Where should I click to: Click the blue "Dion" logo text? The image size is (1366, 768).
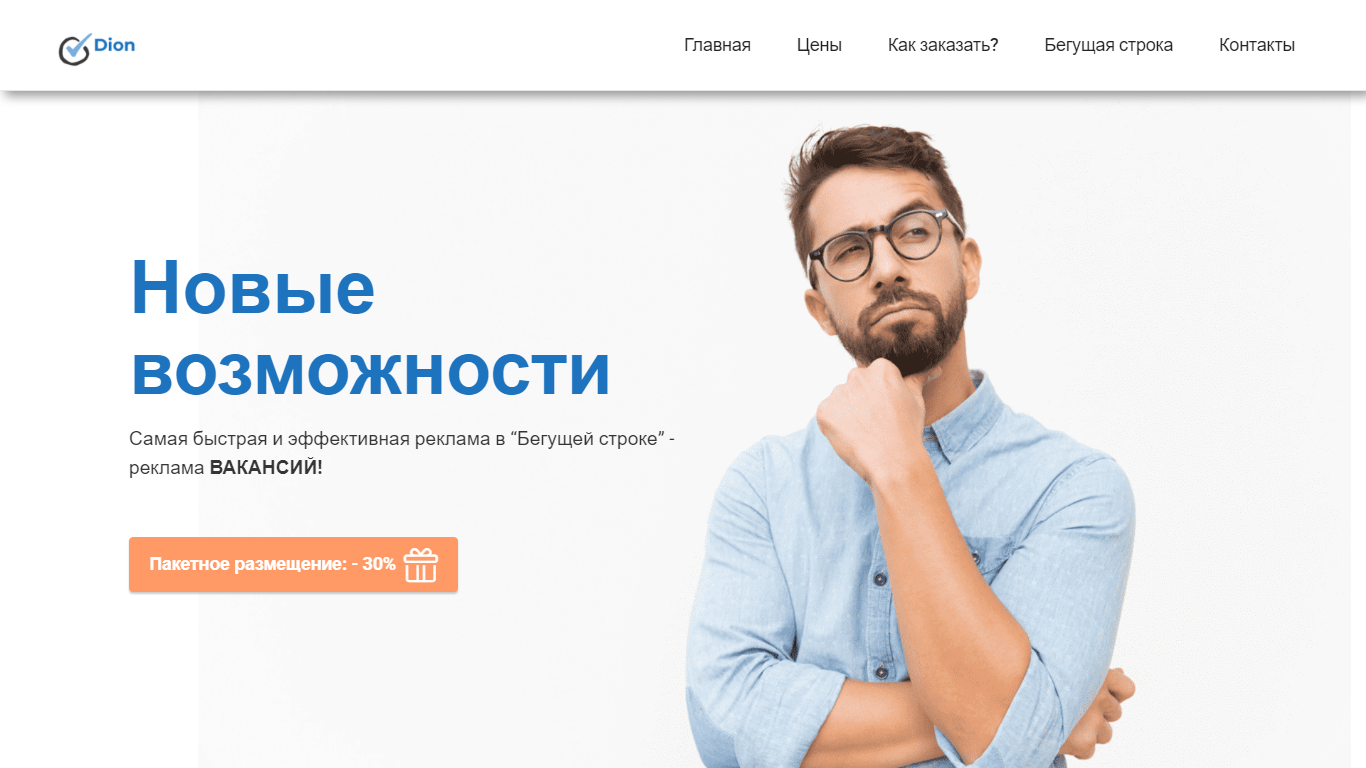click(114, 44)
